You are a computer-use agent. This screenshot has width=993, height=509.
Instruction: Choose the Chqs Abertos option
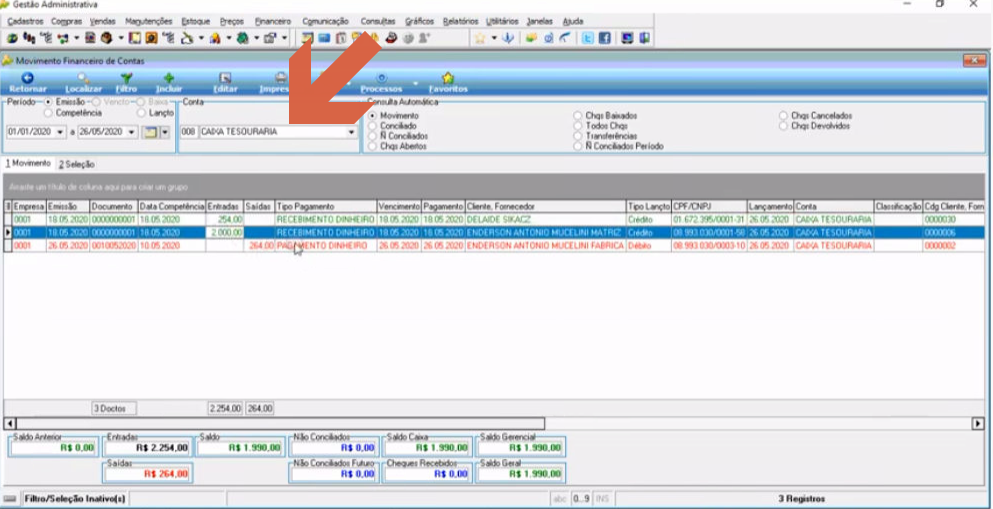coord(372,146)
